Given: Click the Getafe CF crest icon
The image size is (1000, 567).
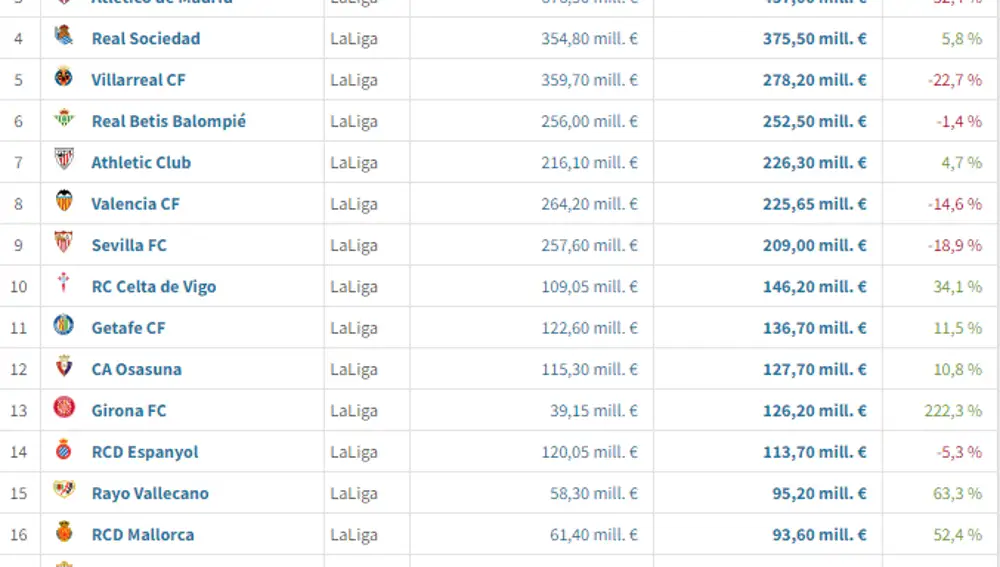Looking at the screenshot, I should tap(64, 325).
